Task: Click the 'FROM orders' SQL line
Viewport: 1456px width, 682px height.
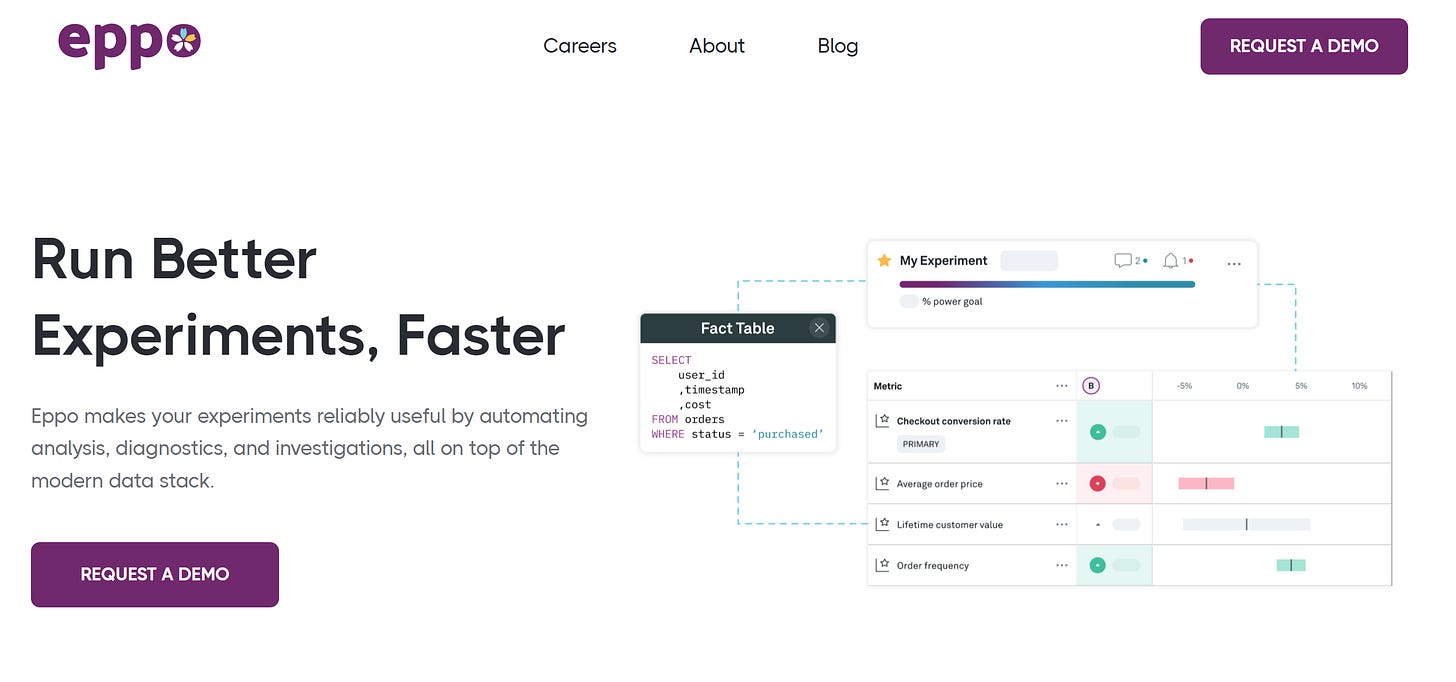Action: point(688,419)
